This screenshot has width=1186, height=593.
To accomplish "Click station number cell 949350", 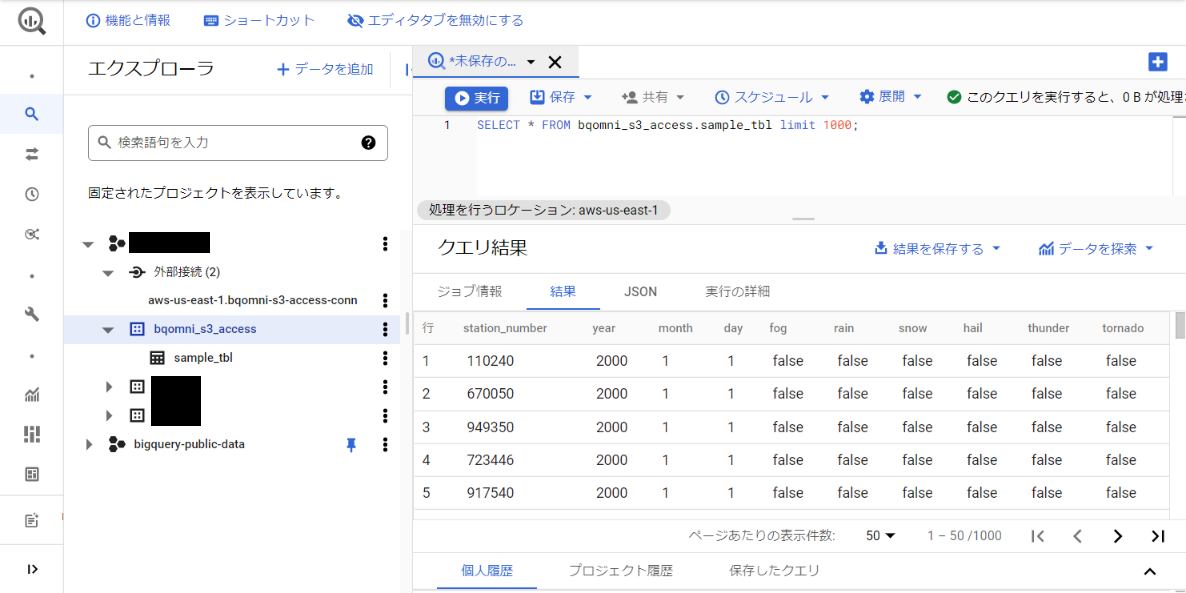I will pos(491,427).
